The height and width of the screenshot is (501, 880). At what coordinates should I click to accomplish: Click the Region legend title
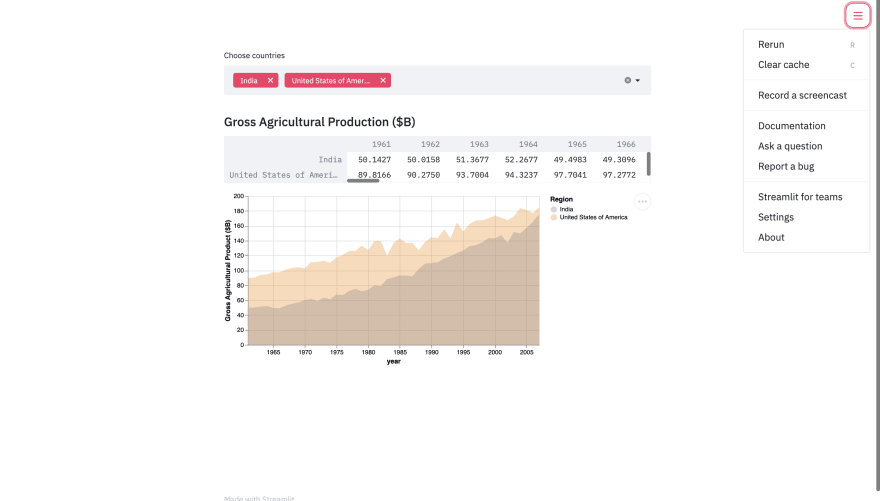point(561,199)
